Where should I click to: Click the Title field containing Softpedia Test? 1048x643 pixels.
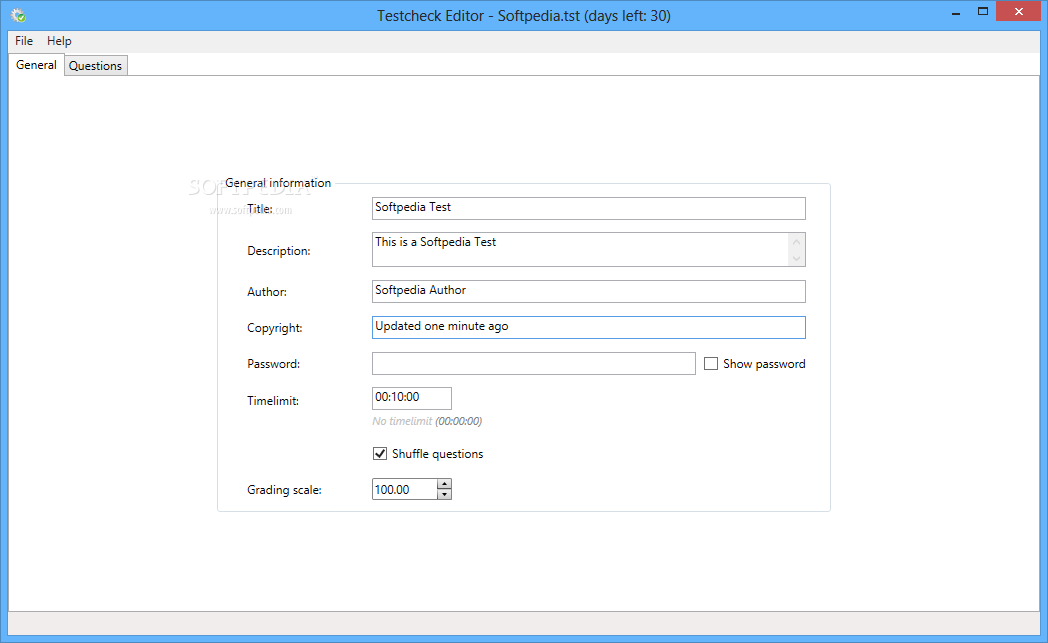588,208
